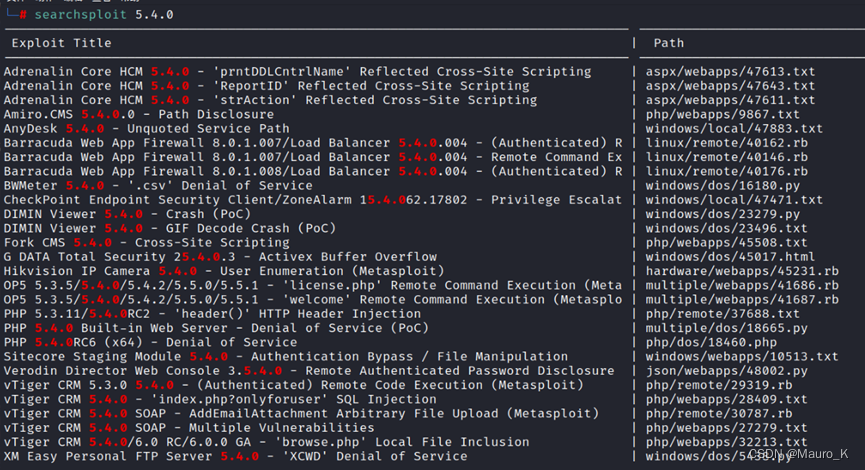Viewport: 865px width, 470px height.
Task: Click AnyDesk Unquoted Service Path row
Action: point(146,129)
